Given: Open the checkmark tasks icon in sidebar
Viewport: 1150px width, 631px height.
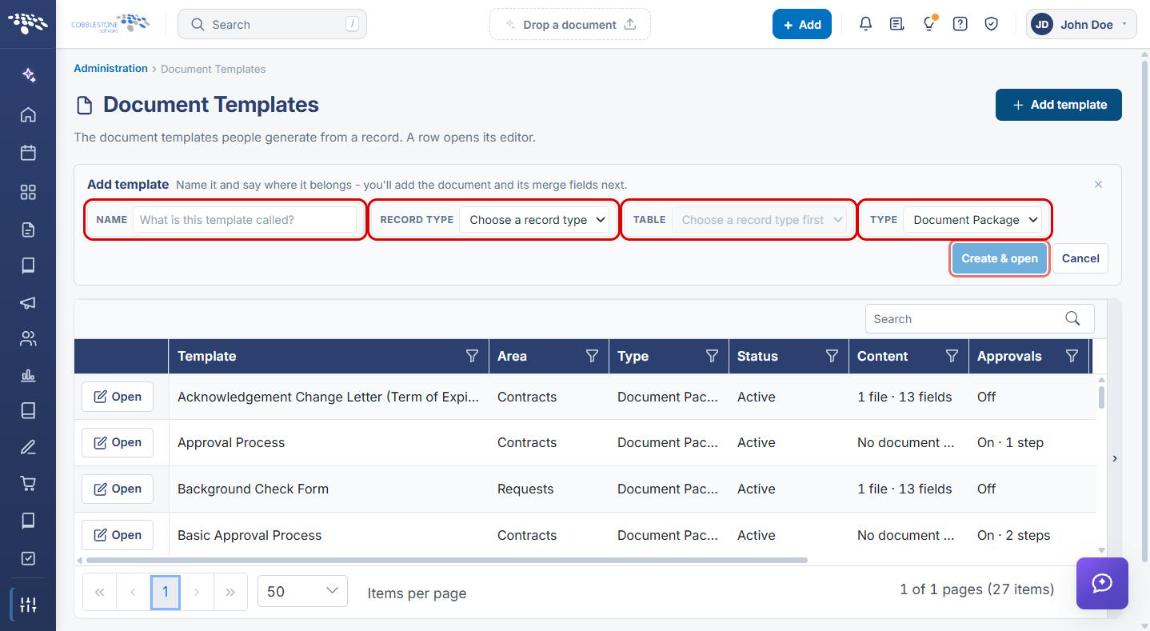Looking at the screenshot, I should tap(28, 558).
